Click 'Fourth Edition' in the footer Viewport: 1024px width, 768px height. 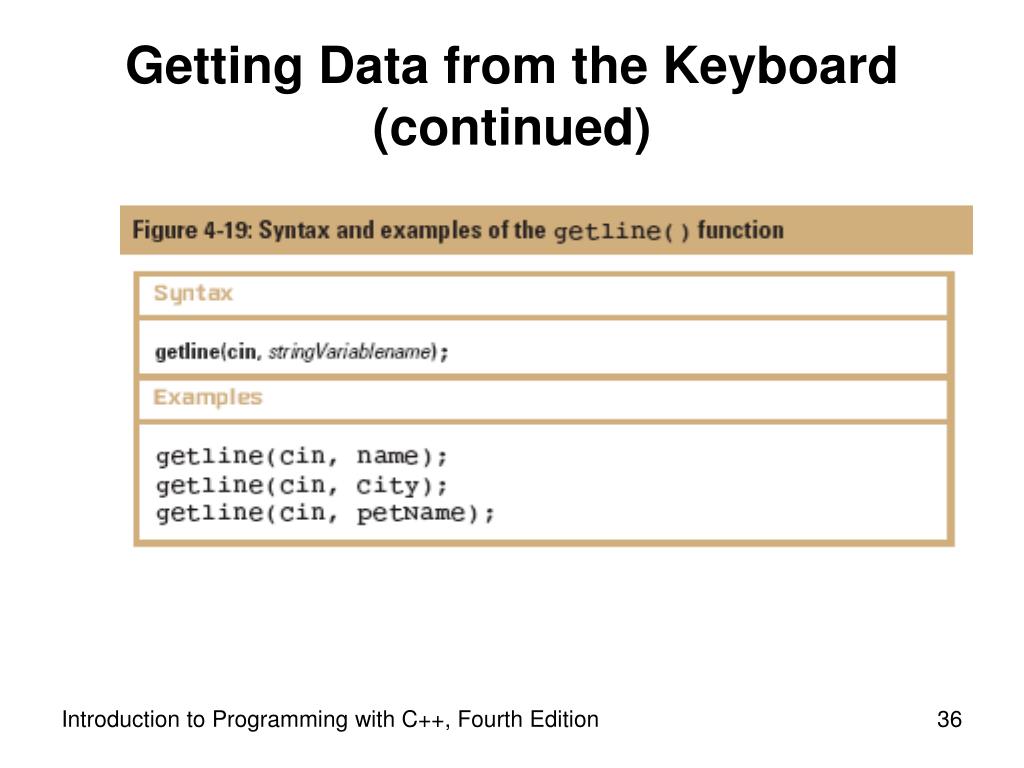tap(528, 719)
